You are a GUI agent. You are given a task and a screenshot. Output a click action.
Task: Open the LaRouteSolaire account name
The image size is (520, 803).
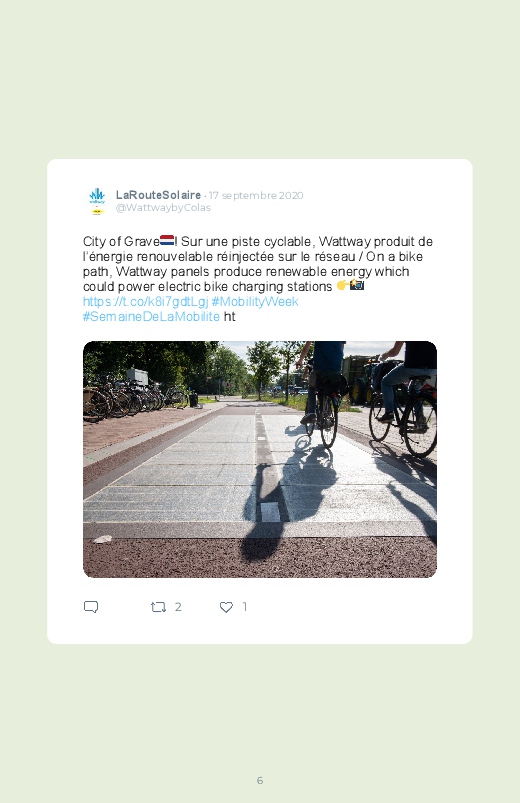(x=158, y=195)
